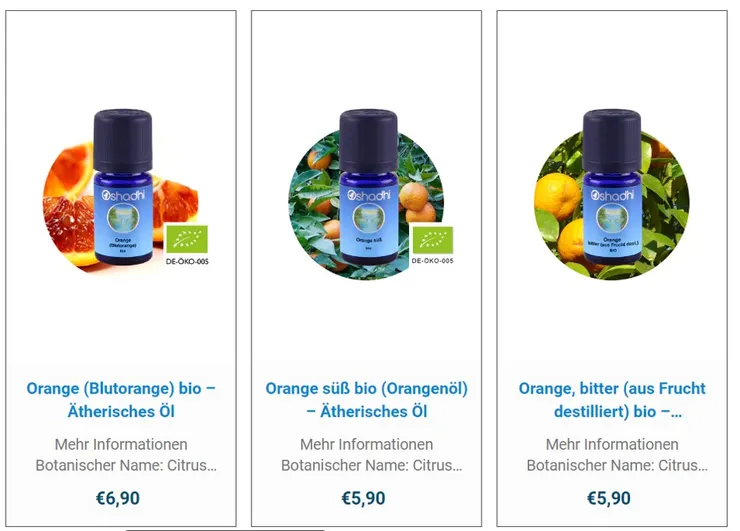Screen dimensions: 740x531
Task: Click the EU organic logo on Blutorange bottle
Action: click(187, 239)
